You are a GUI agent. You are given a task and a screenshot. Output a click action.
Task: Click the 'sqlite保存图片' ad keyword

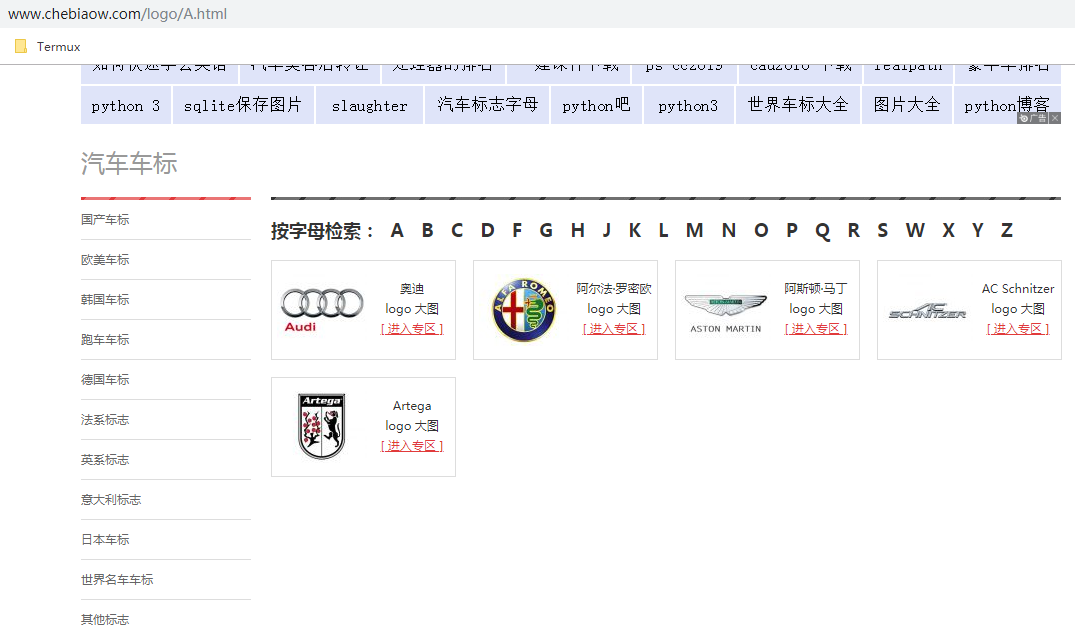(243, 105)
